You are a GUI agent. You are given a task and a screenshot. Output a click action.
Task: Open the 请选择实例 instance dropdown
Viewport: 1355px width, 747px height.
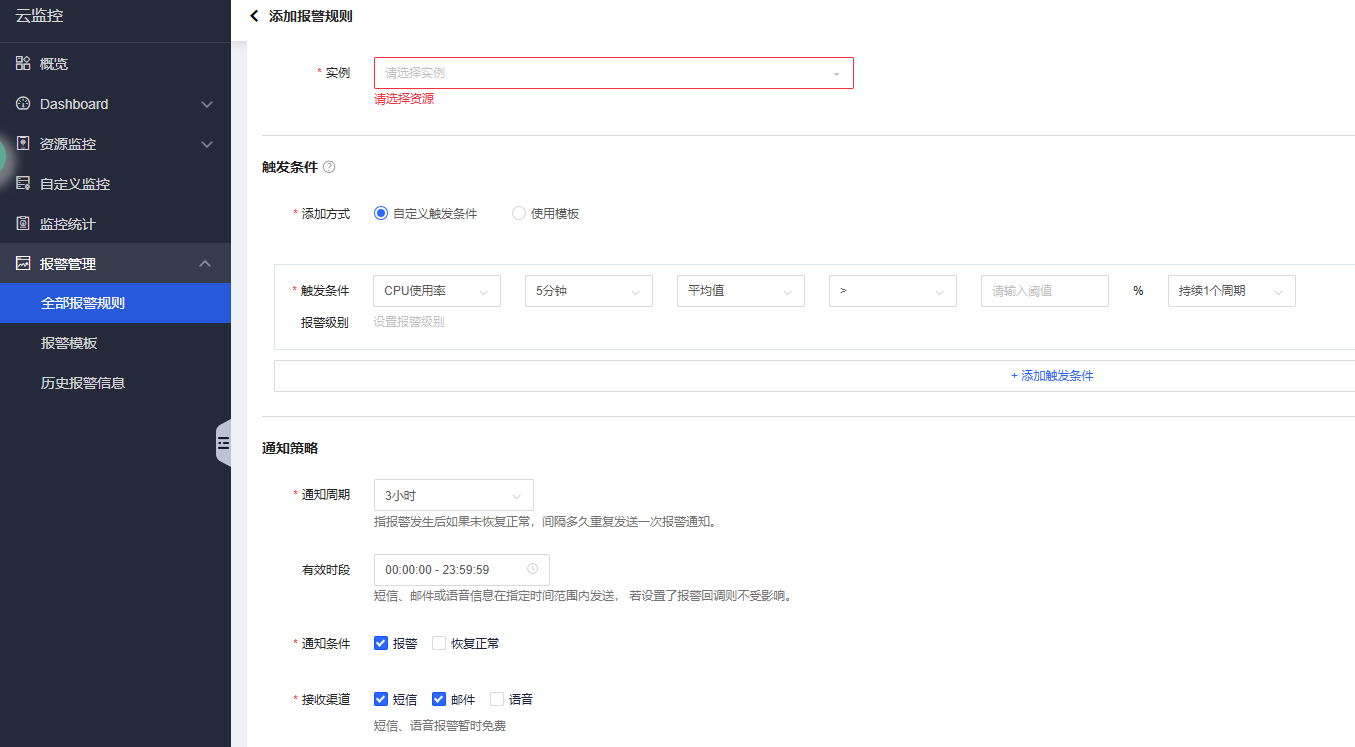(613, 73)
